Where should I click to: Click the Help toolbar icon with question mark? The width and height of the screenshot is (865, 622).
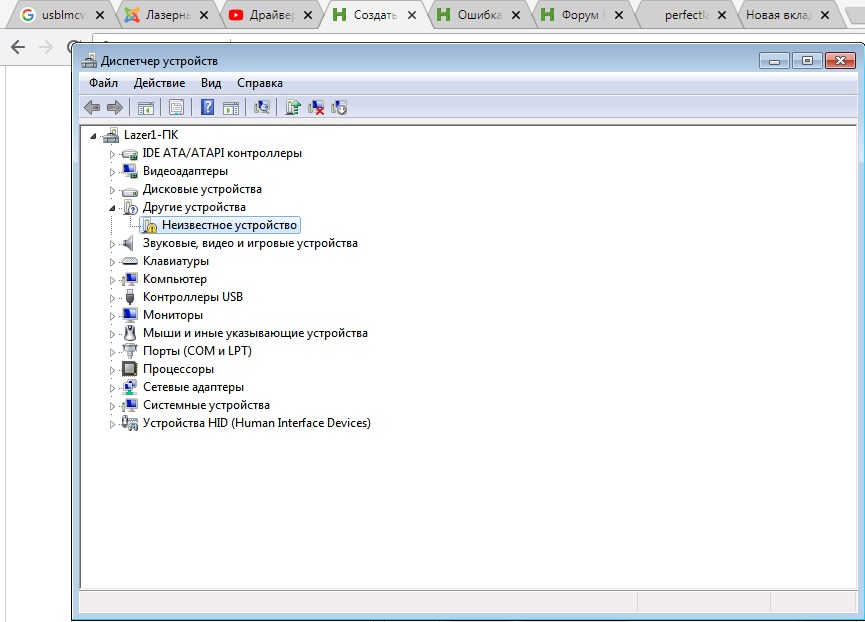207,108
